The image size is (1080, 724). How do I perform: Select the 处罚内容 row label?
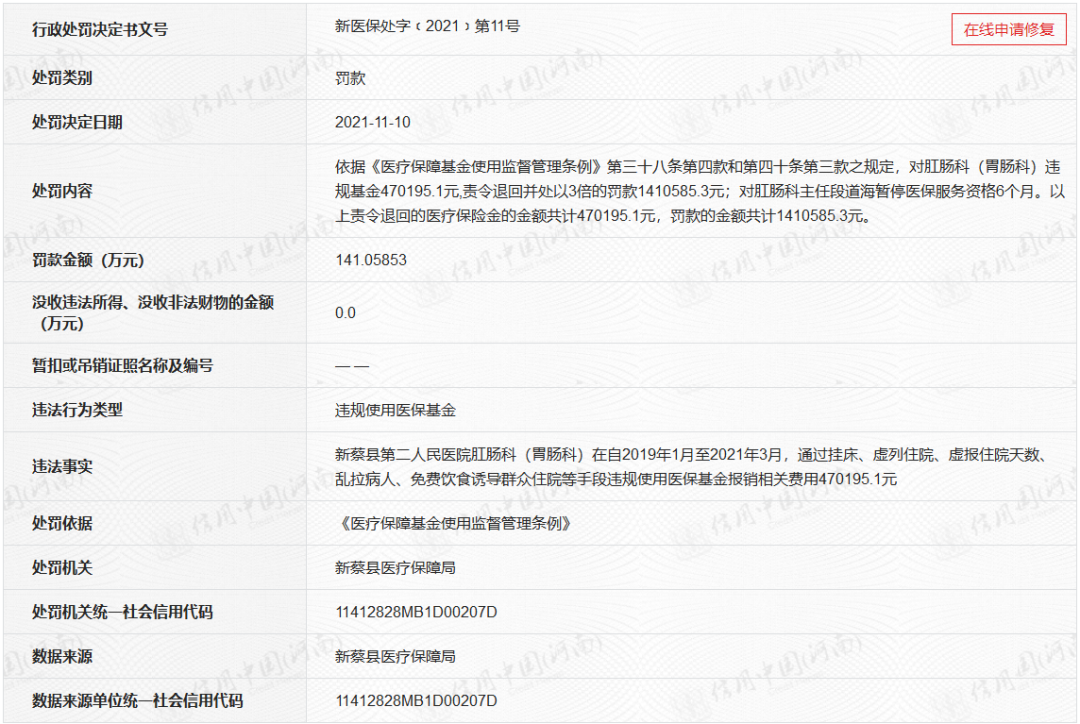(x=62, y=190)
